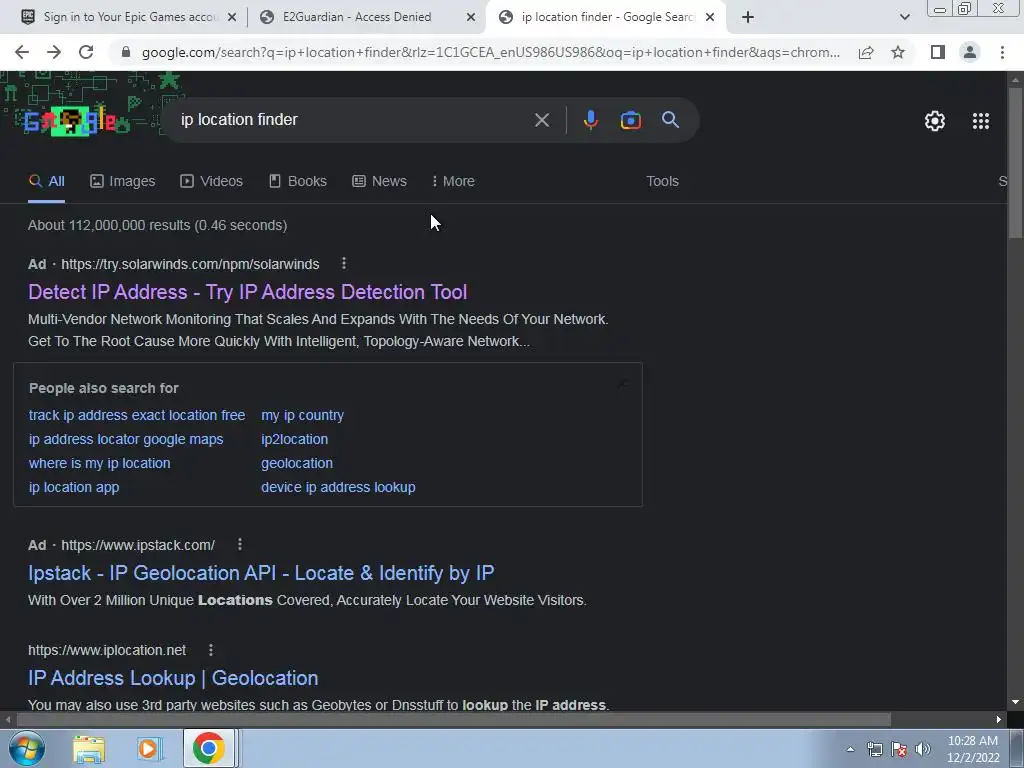Open the Windows Start menu
Viewport: 1024px width, 768px height.
(26, 748)
